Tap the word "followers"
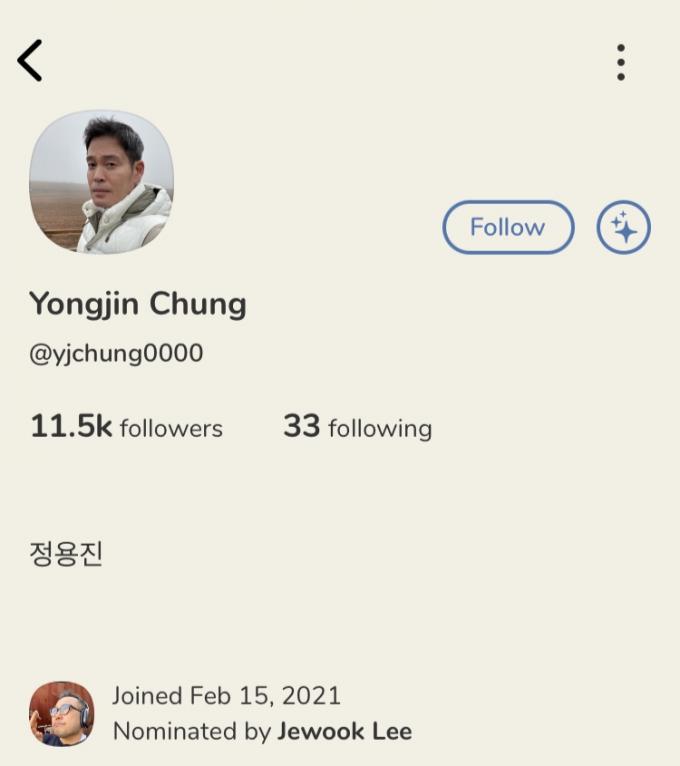680x766 pixels. (x=171, y=429)
